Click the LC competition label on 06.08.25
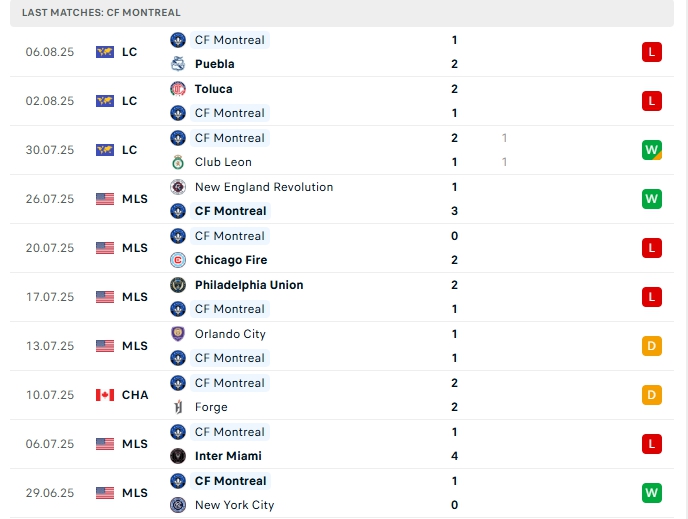This screenshot has width=688, height=519. (x=129, y=52)
